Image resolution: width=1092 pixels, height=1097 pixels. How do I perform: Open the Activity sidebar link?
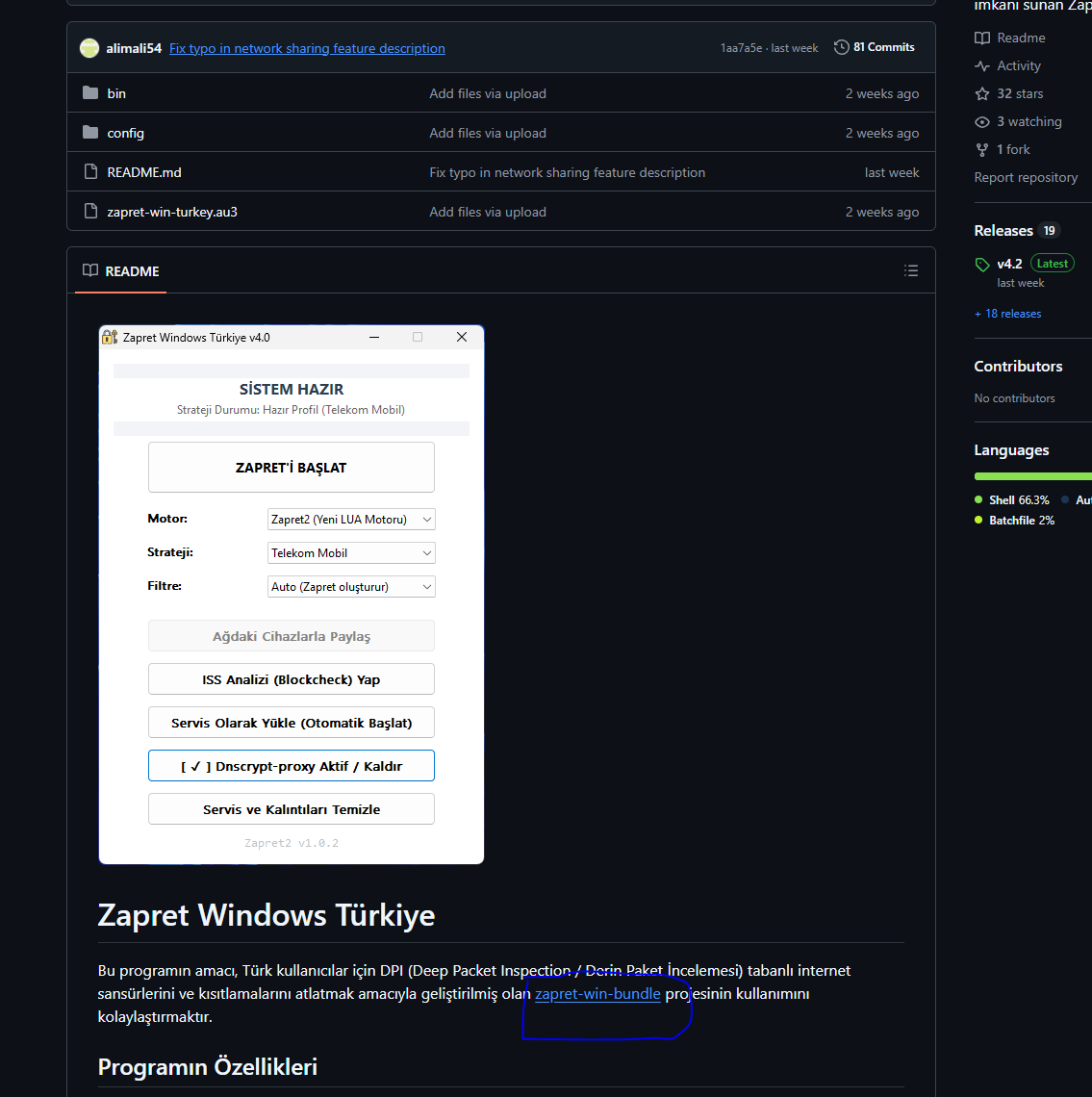coord(1019,65)
